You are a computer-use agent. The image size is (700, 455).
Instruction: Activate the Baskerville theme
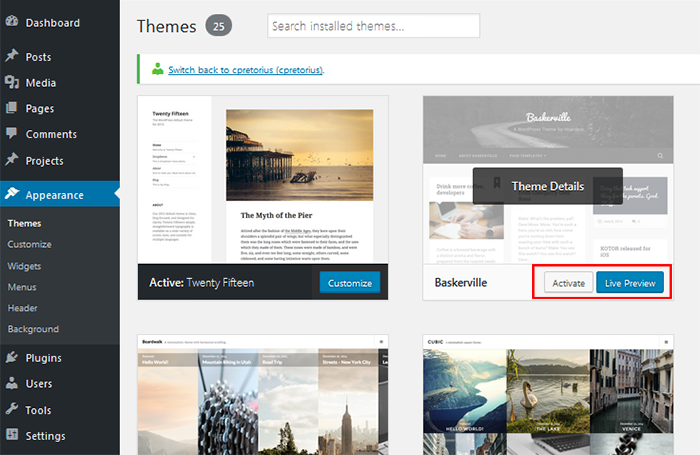[x=568, y=283]
